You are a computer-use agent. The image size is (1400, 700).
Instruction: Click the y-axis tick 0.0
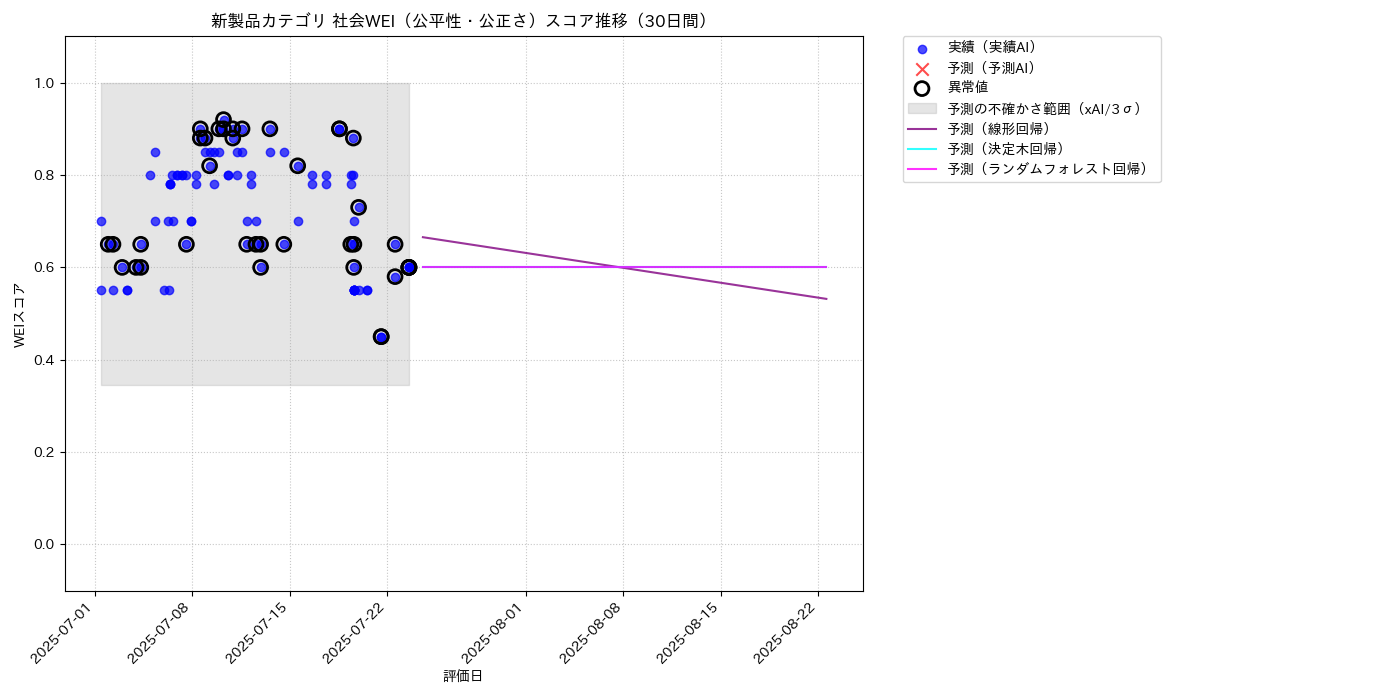pos(46,544)
